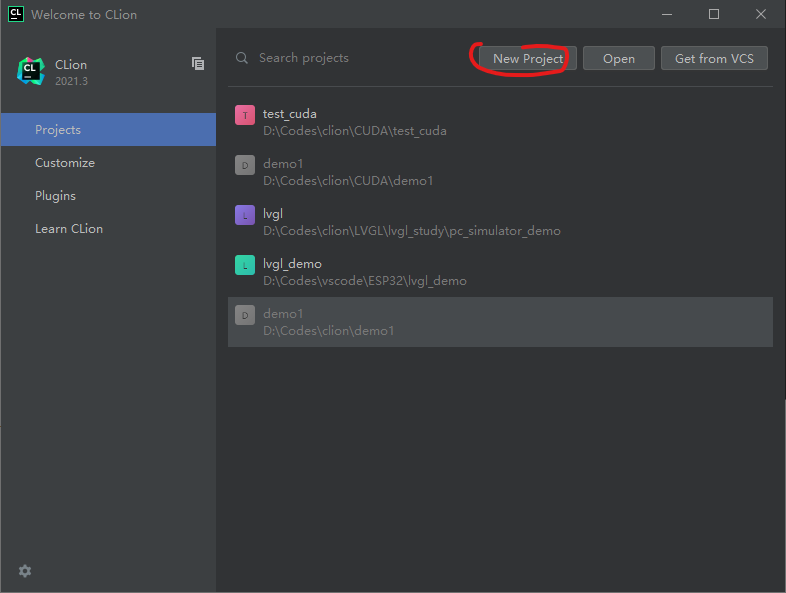Image resolution: width=786 pixels, height=593 pixels.
Task: Open the lvgl project
Action: (x=500, y=222)
